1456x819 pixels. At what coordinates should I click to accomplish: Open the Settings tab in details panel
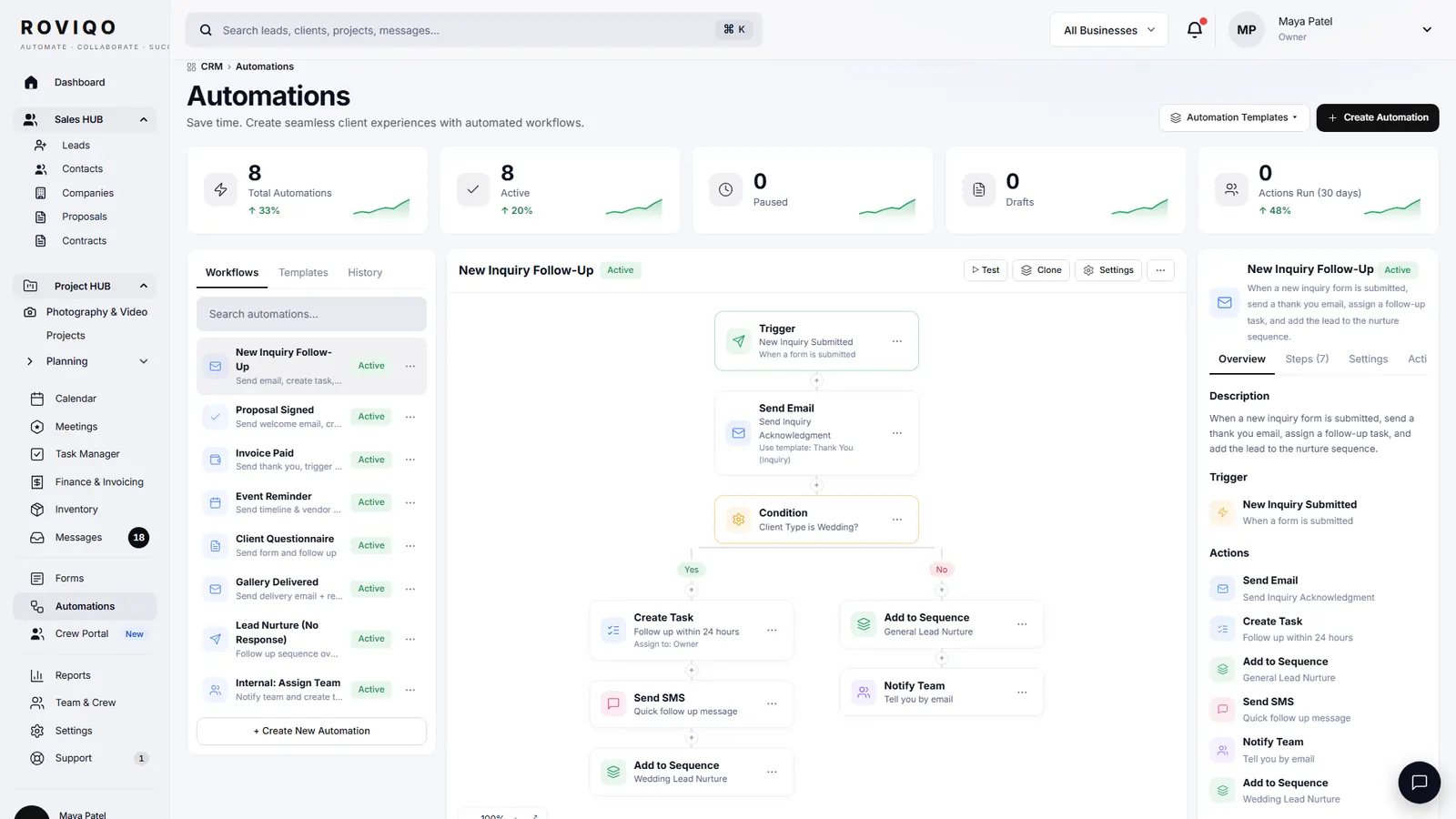1368,359
